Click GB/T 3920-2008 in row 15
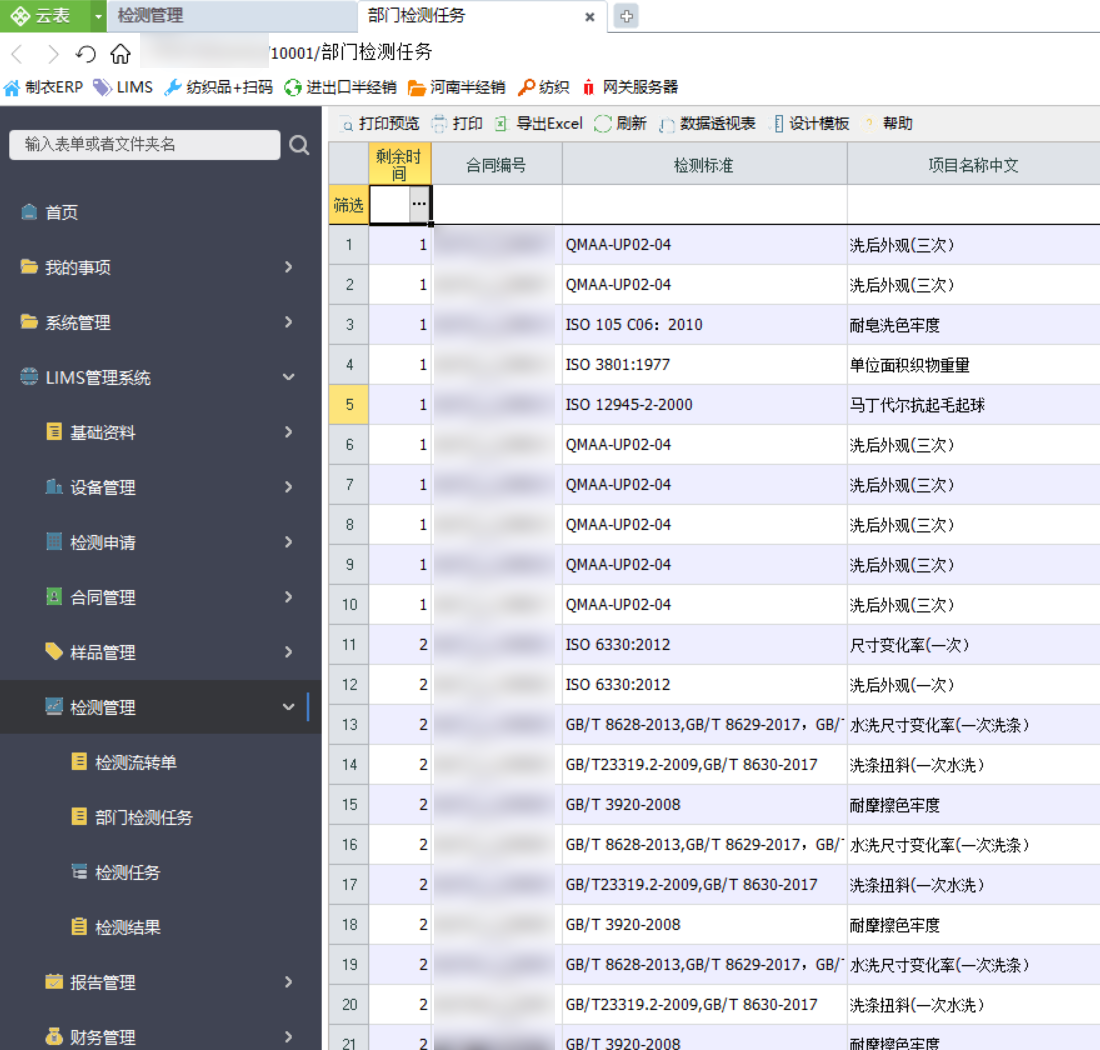The height and width of the screenshot is (1050, 1100). [x=704, y=805]
